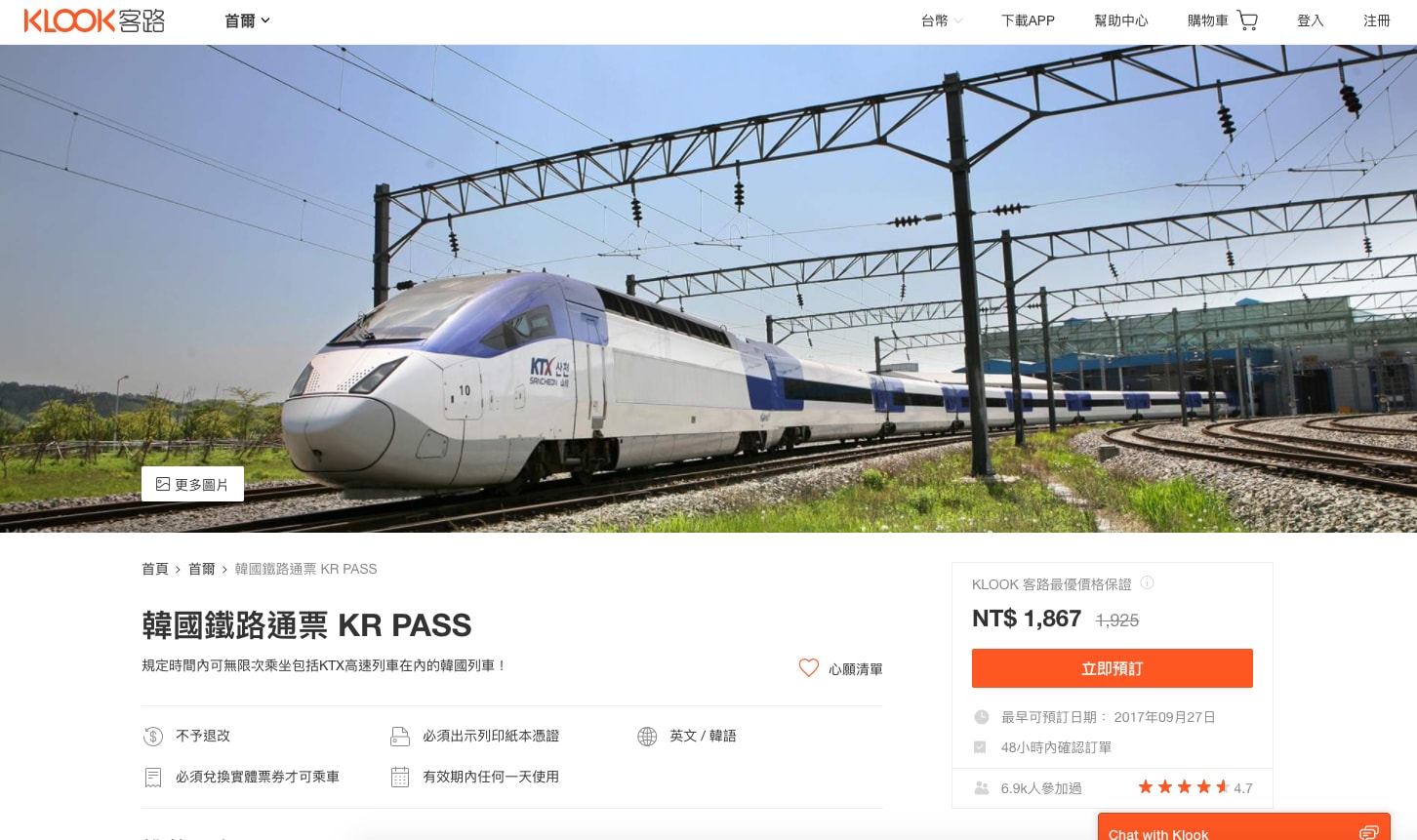Image resolution: width=1417 pixels, height=840 pixels.
Task: Click the language globe icon
Action: tap(647, 737)
